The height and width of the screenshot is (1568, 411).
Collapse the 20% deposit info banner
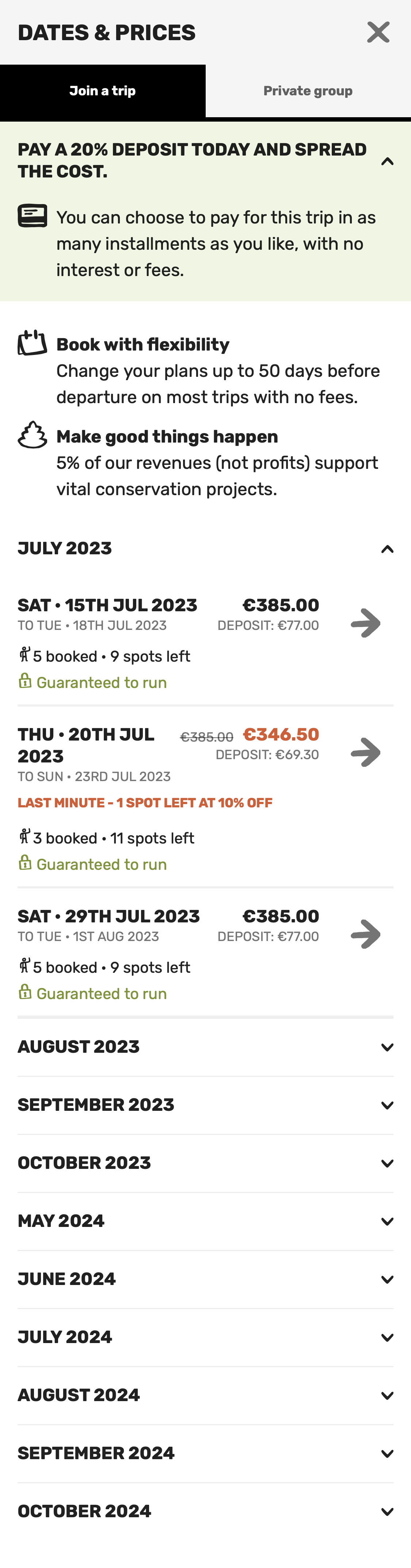tap(387, 161)
